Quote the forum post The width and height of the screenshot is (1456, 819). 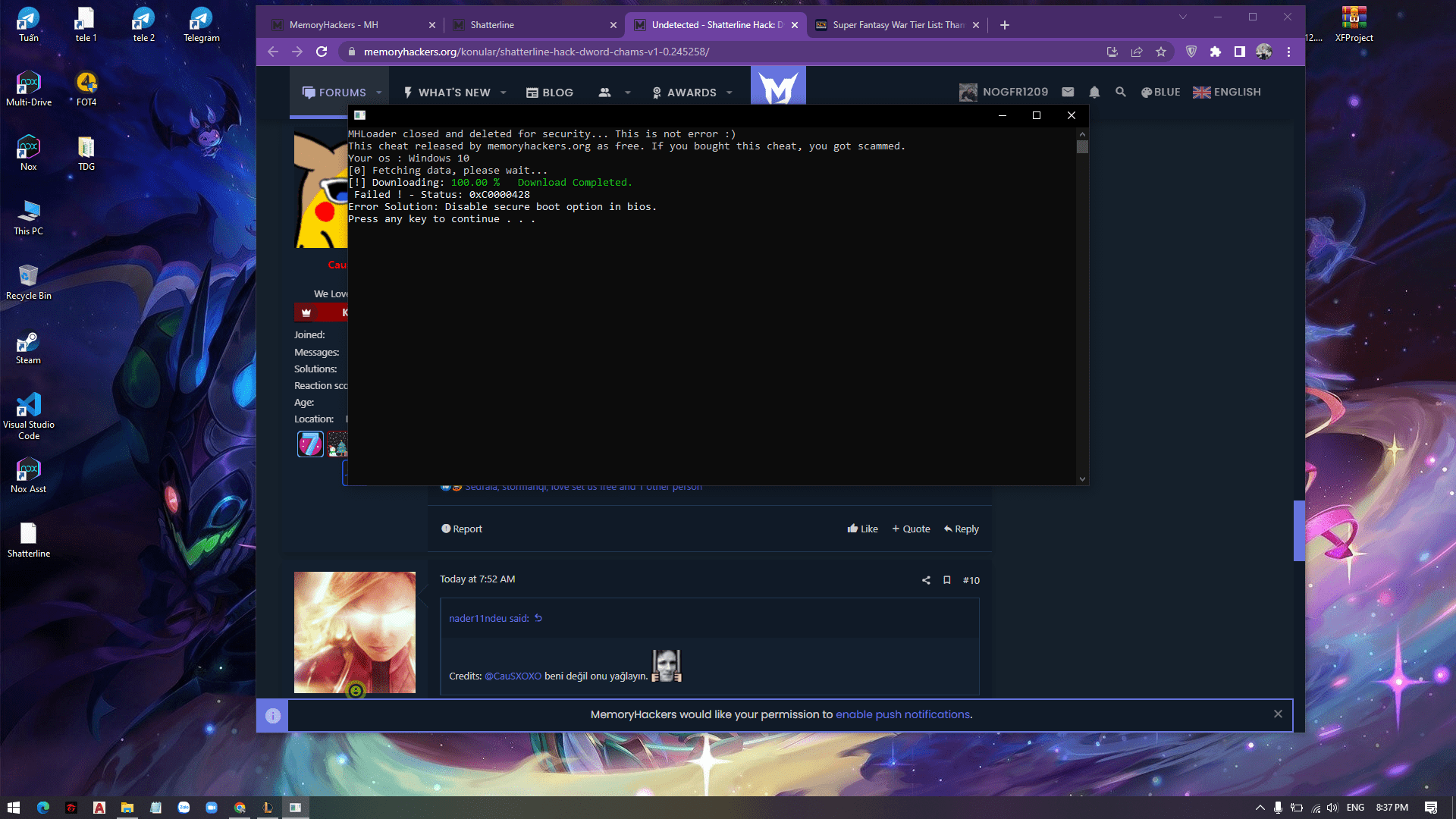pyautogui.click(x=911, y=529)
